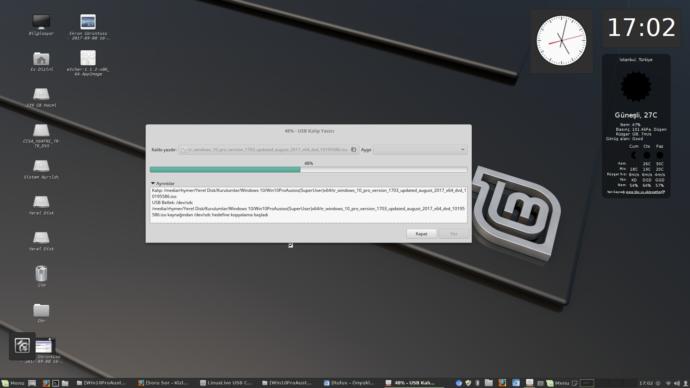
Task: Open the second Yerel Disk drive icon
Action: pos(41,238)
